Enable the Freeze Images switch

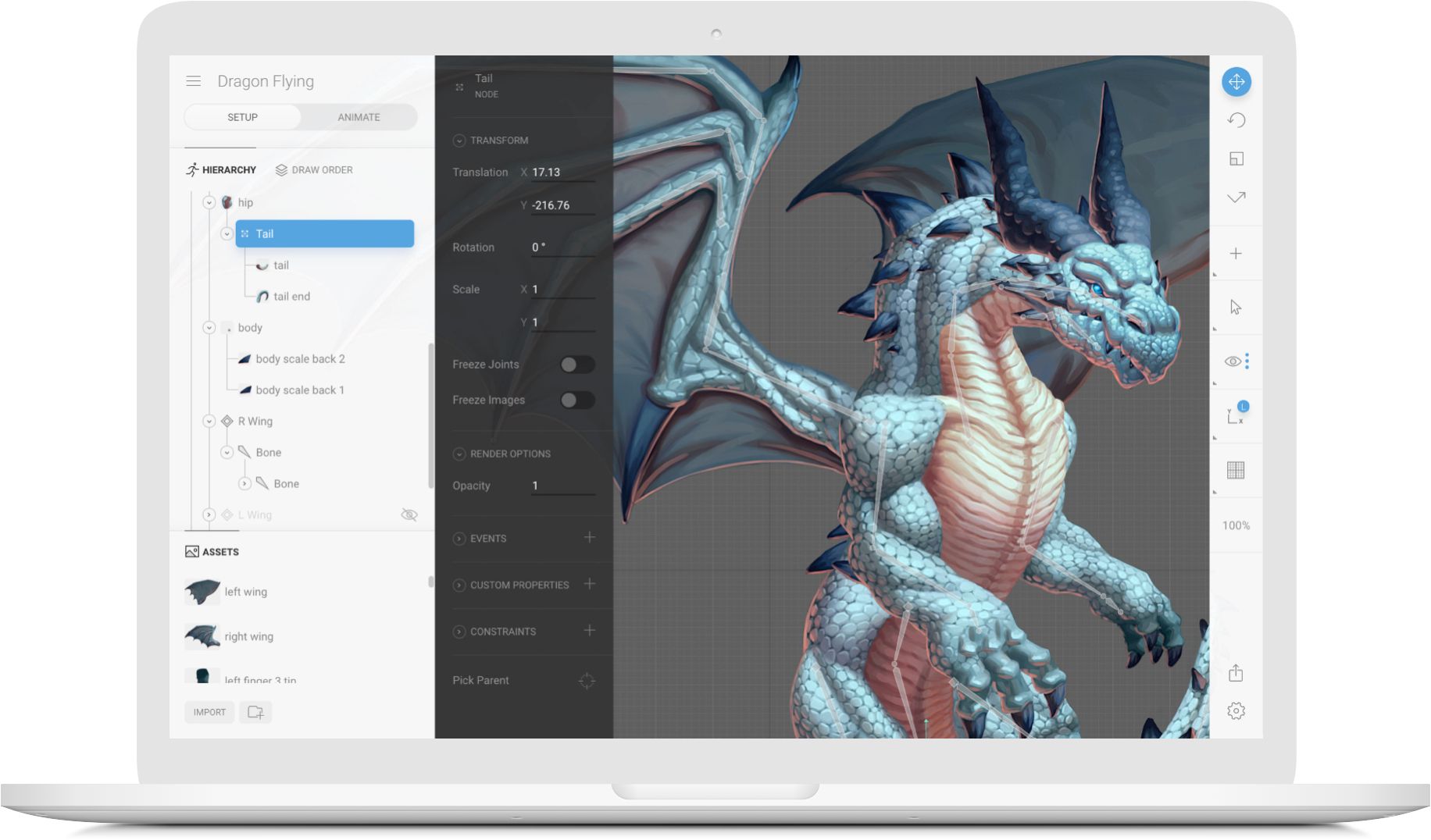click(x=577, y=400)
